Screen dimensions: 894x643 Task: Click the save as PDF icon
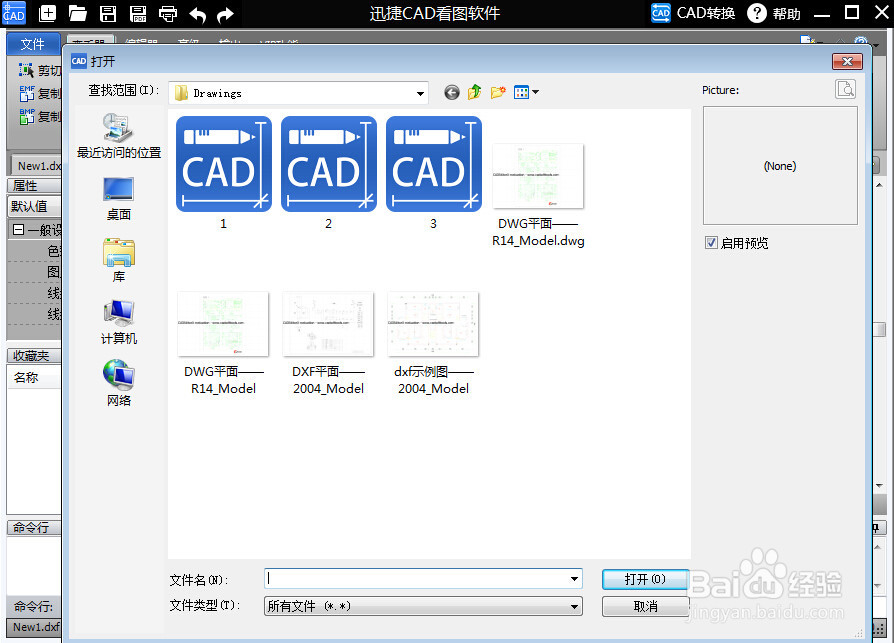click(137, 14)
